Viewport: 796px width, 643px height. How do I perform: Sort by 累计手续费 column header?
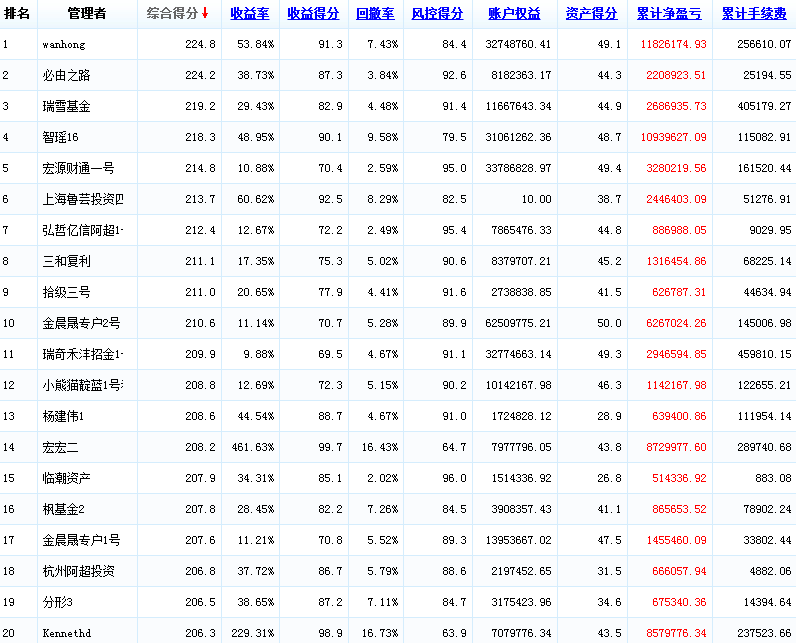click(754, 13)
